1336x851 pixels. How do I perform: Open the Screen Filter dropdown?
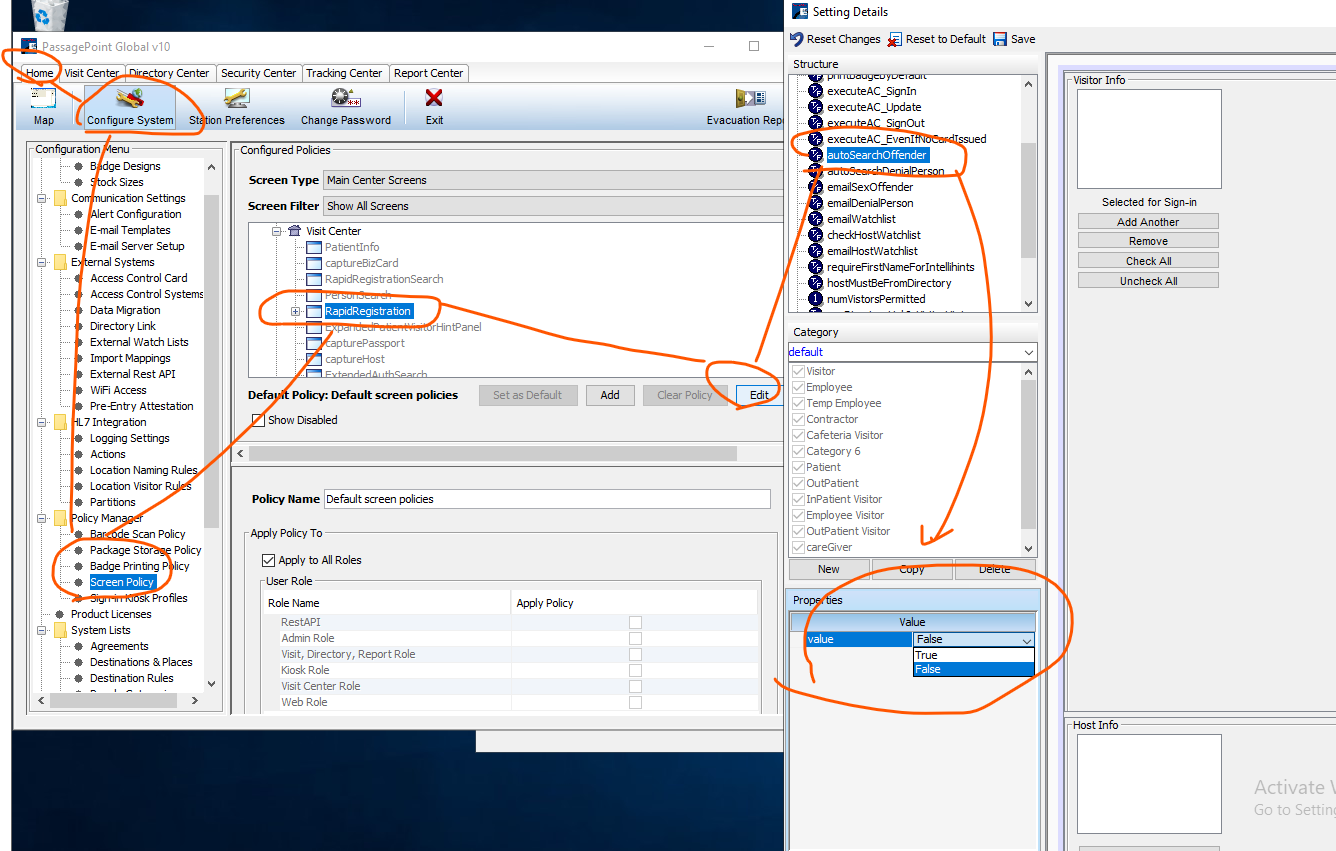point(553,206)
